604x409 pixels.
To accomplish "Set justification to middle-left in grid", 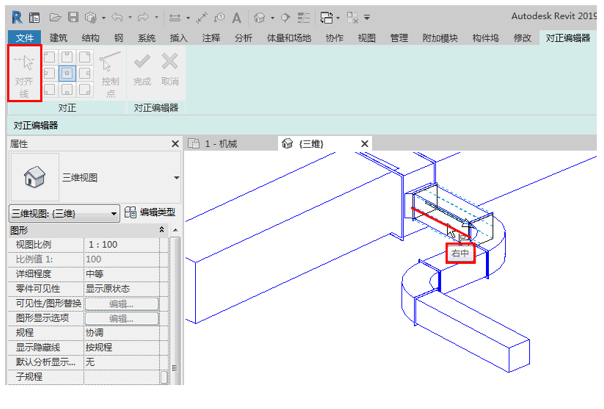I will pyautogui.click(x=49, y=73).
